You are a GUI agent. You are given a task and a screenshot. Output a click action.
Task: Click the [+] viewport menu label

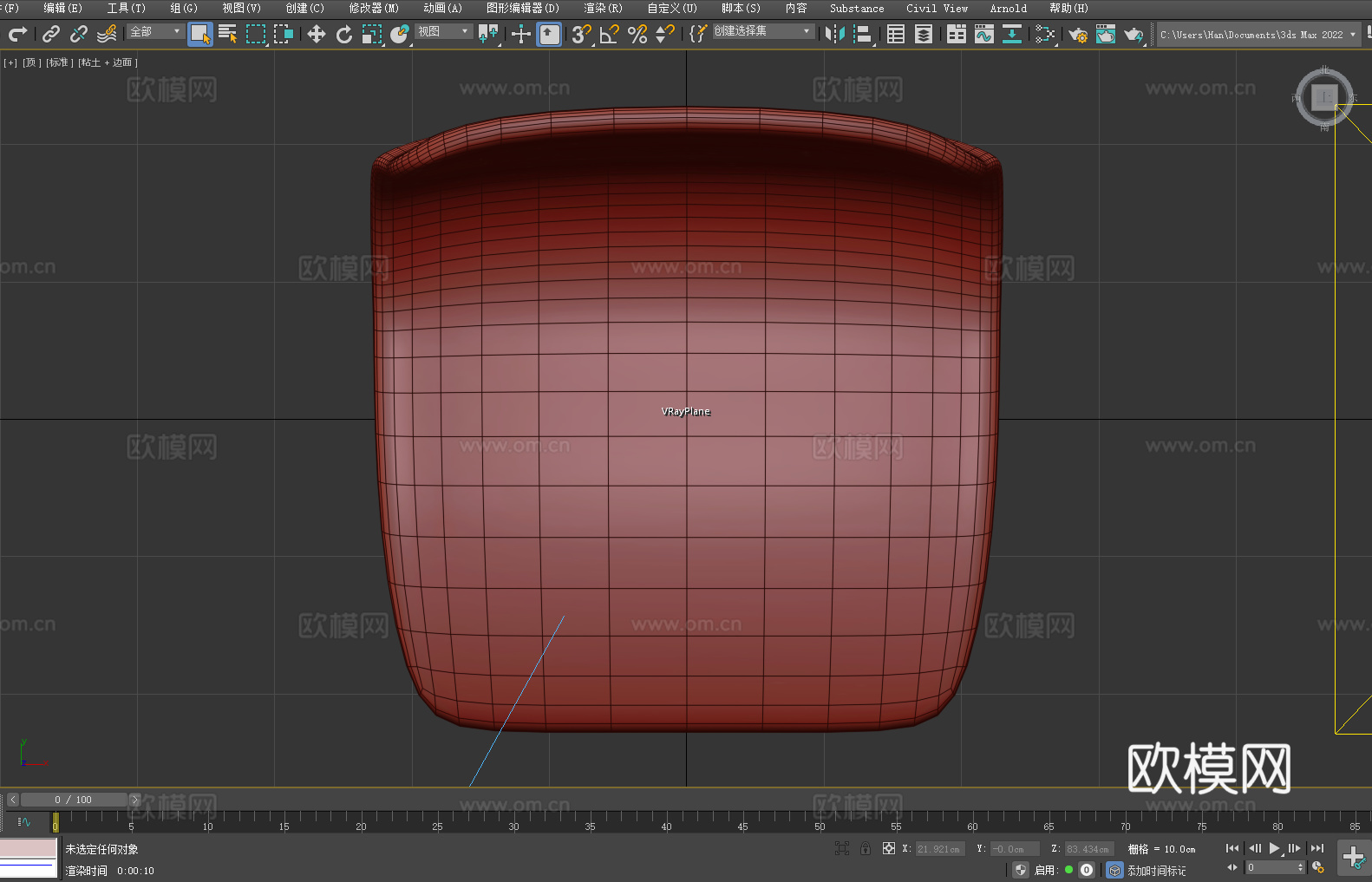coord(10,62)
